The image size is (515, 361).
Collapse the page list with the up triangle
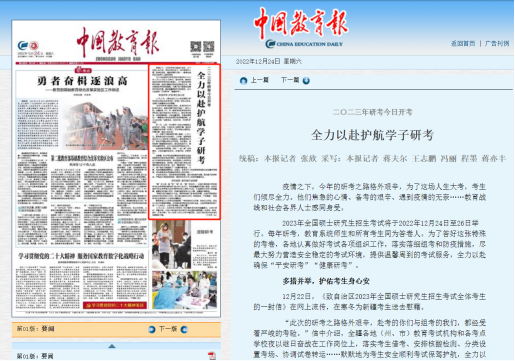coord(112,346)
